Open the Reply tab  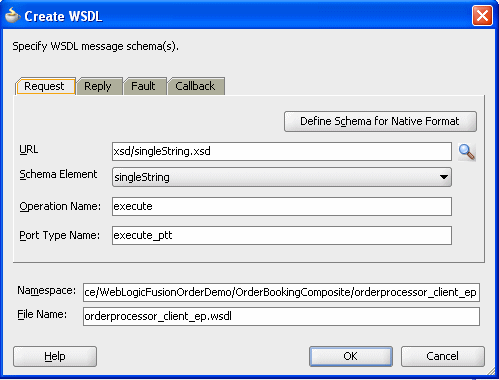[x=99, y=86]
